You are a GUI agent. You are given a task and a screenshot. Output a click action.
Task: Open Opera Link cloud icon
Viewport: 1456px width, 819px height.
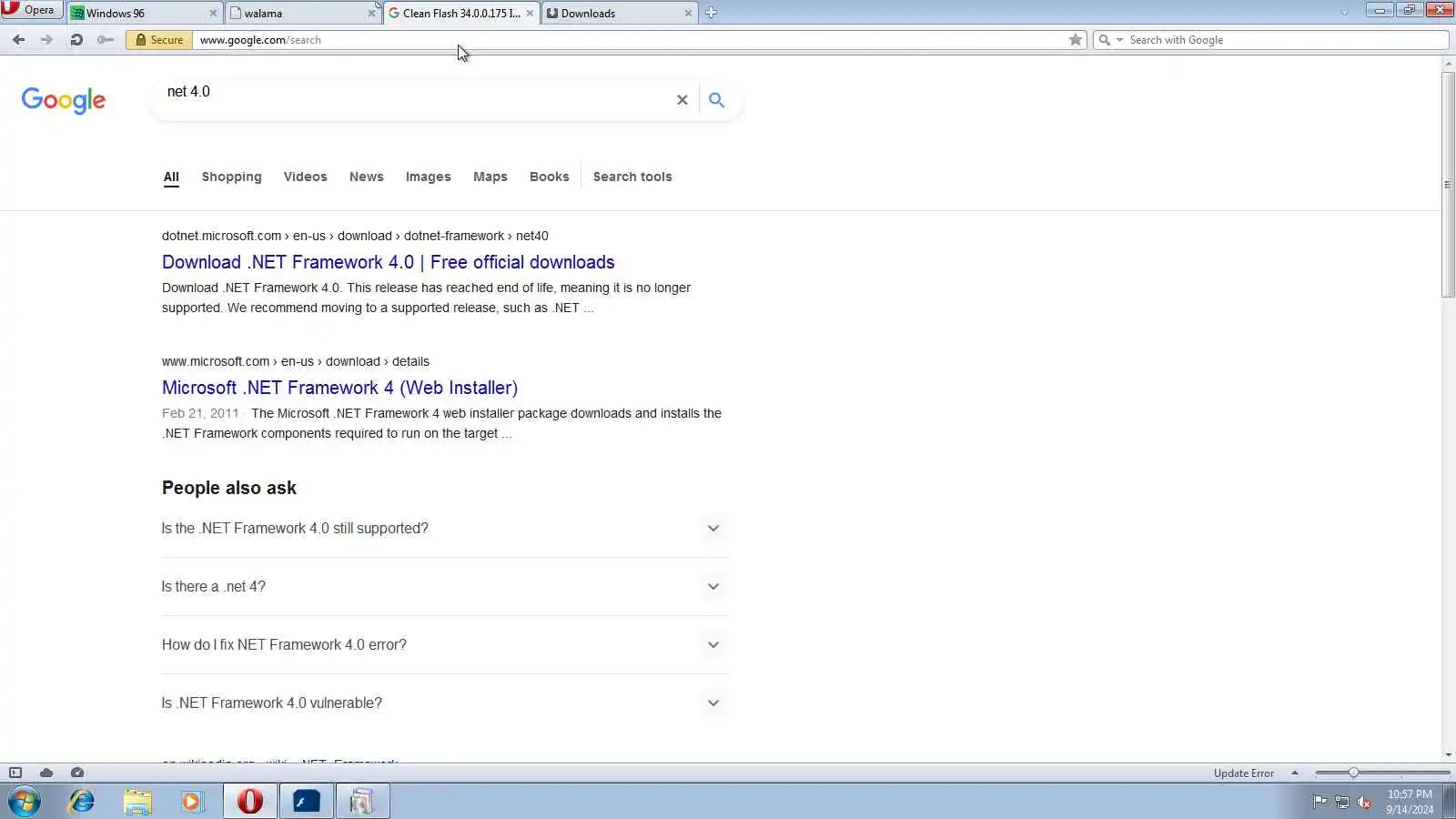click(x=46, y=773)
